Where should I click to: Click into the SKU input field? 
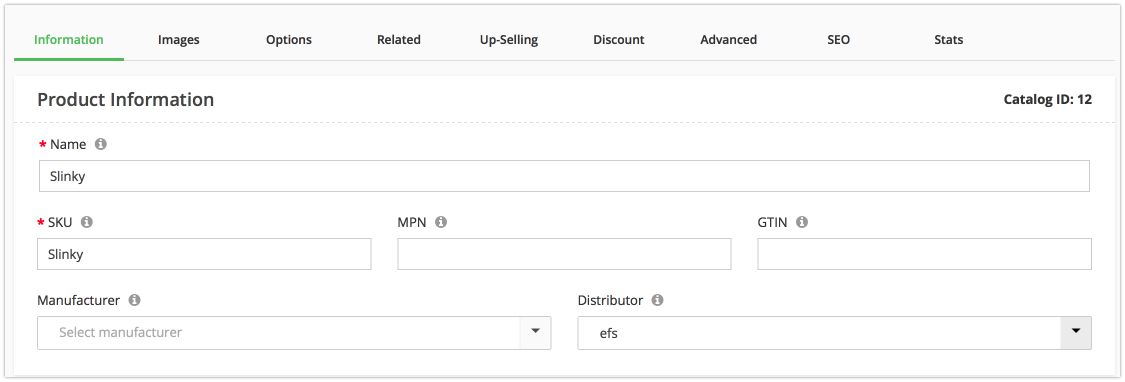(x=204, y=254)
